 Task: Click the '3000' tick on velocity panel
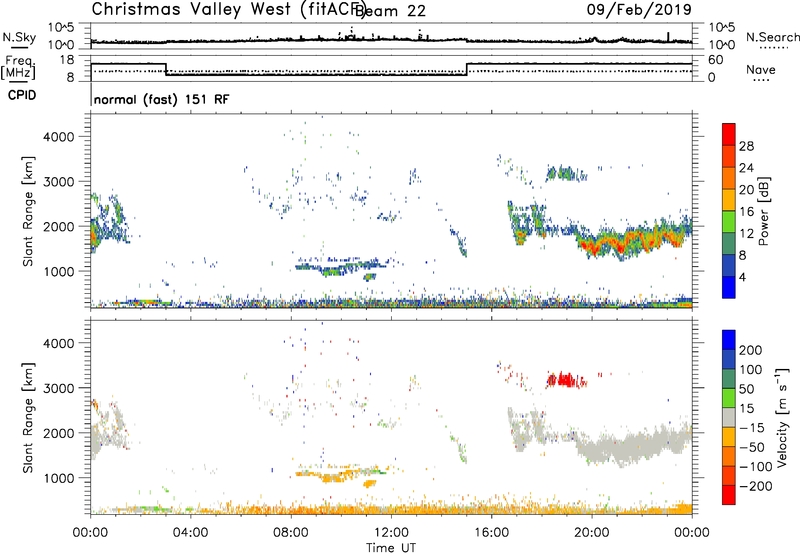[58, 388]
